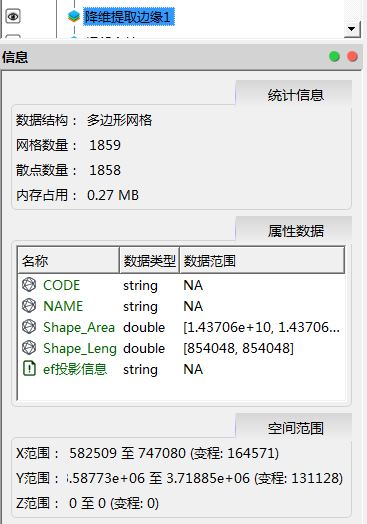Click the NAME attribute icon
Screen dimensions: 367x524
pyautogui.click(x=29, y=305)
